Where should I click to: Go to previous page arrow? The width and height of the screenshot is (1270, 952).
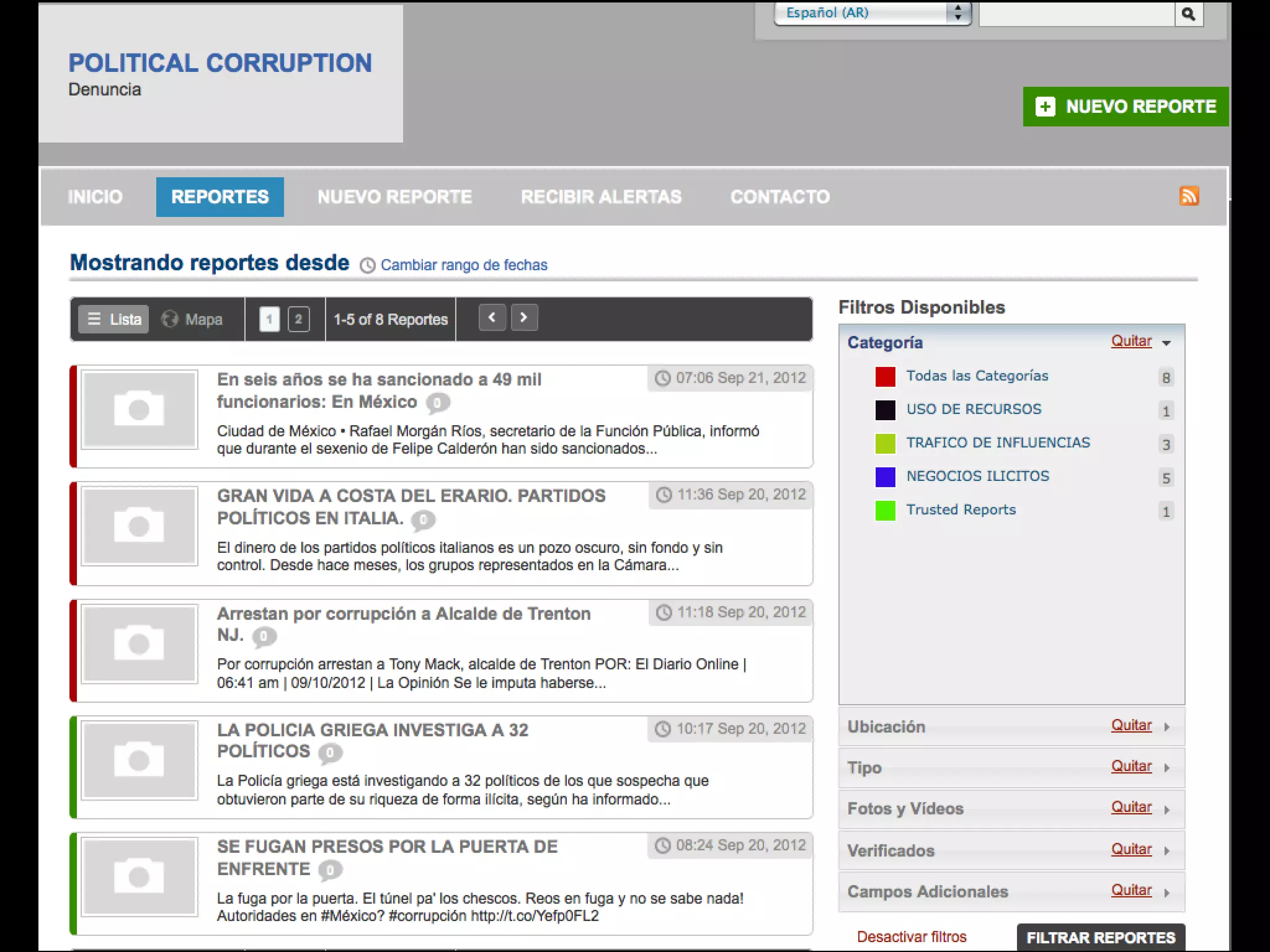point(492,318)
